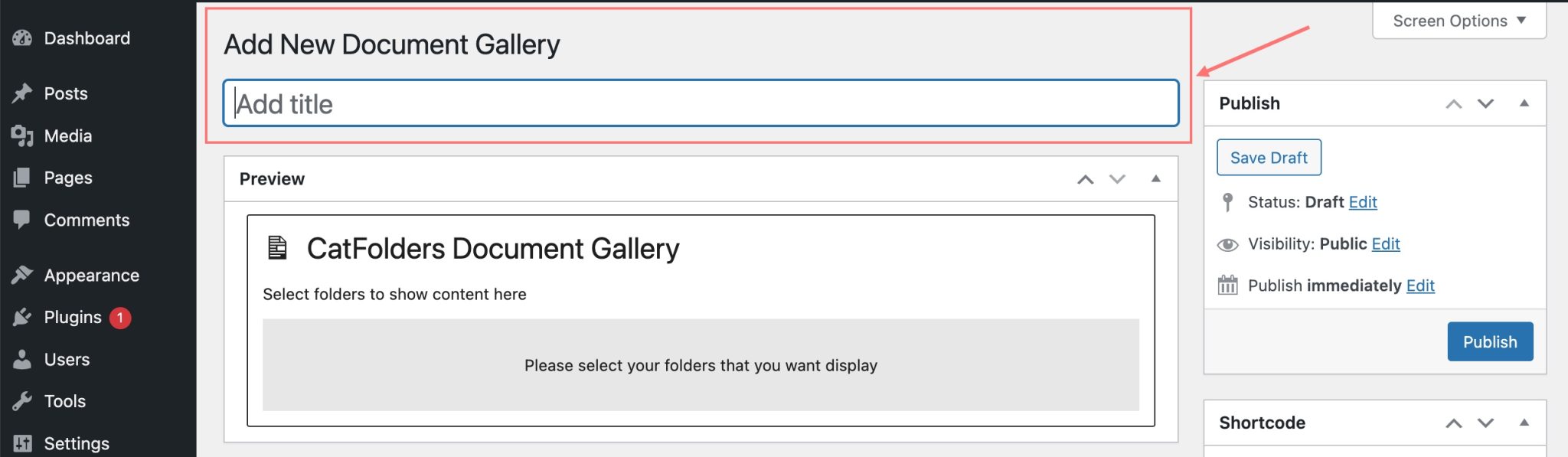The height and width of the screenshot is (457, 1568).
Task: Click the Pages sidebar icon
Action: 23,178
